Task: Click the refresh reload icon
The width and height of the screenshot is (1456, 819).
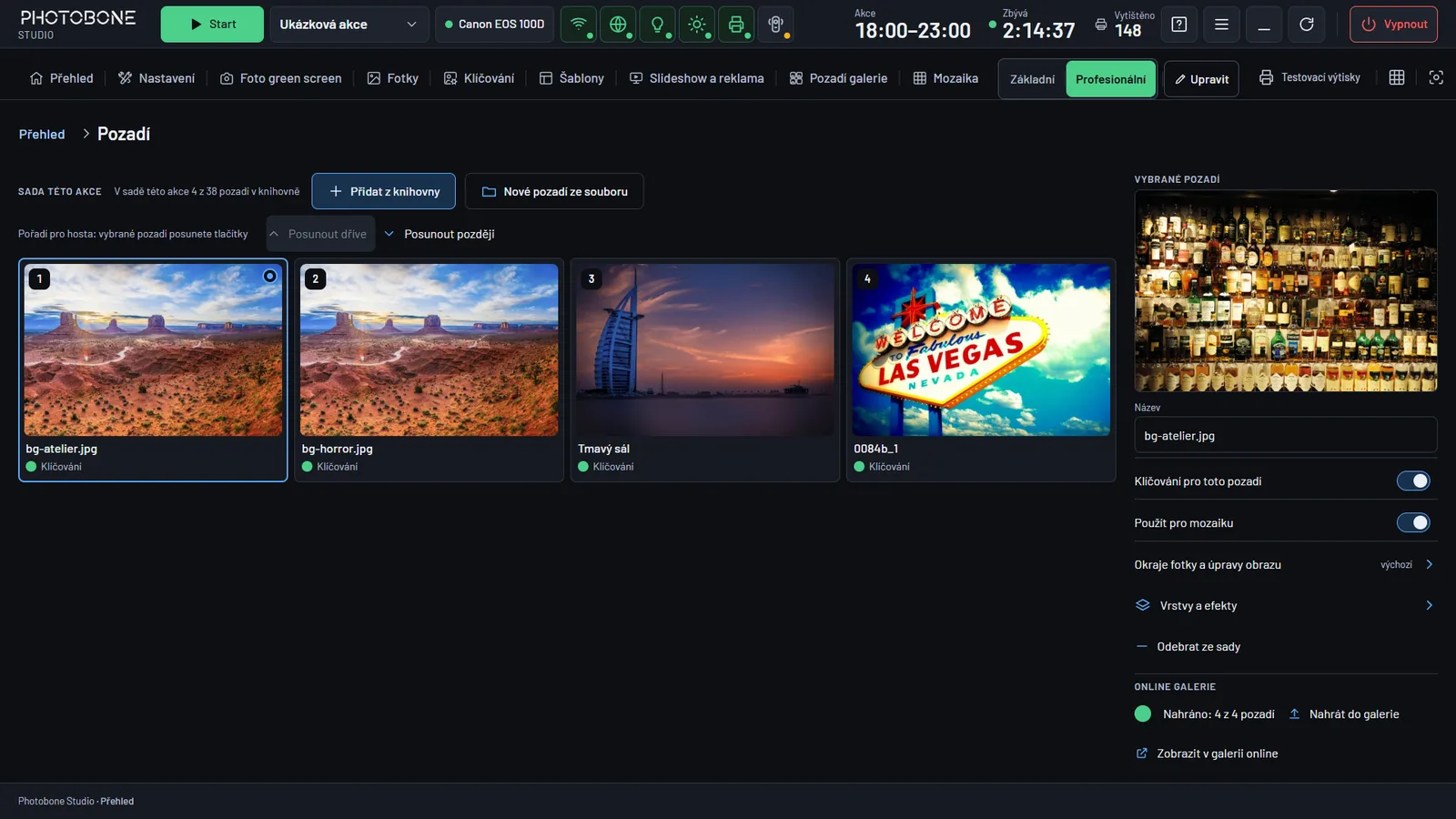Action: coord(1307,25)
